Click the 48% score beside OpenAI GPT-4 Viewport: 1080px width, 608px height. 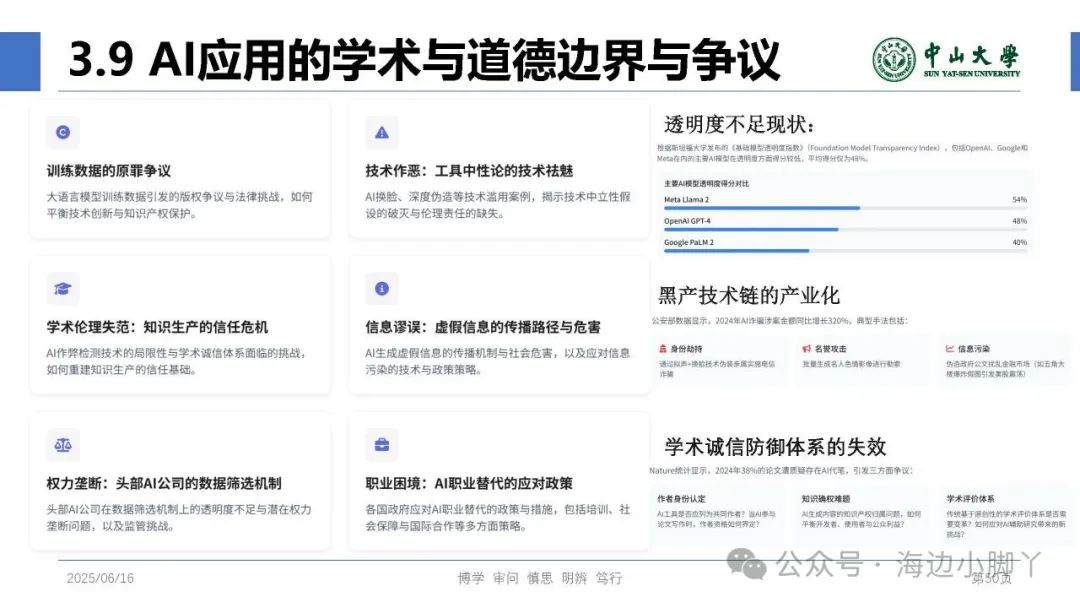1019,221
